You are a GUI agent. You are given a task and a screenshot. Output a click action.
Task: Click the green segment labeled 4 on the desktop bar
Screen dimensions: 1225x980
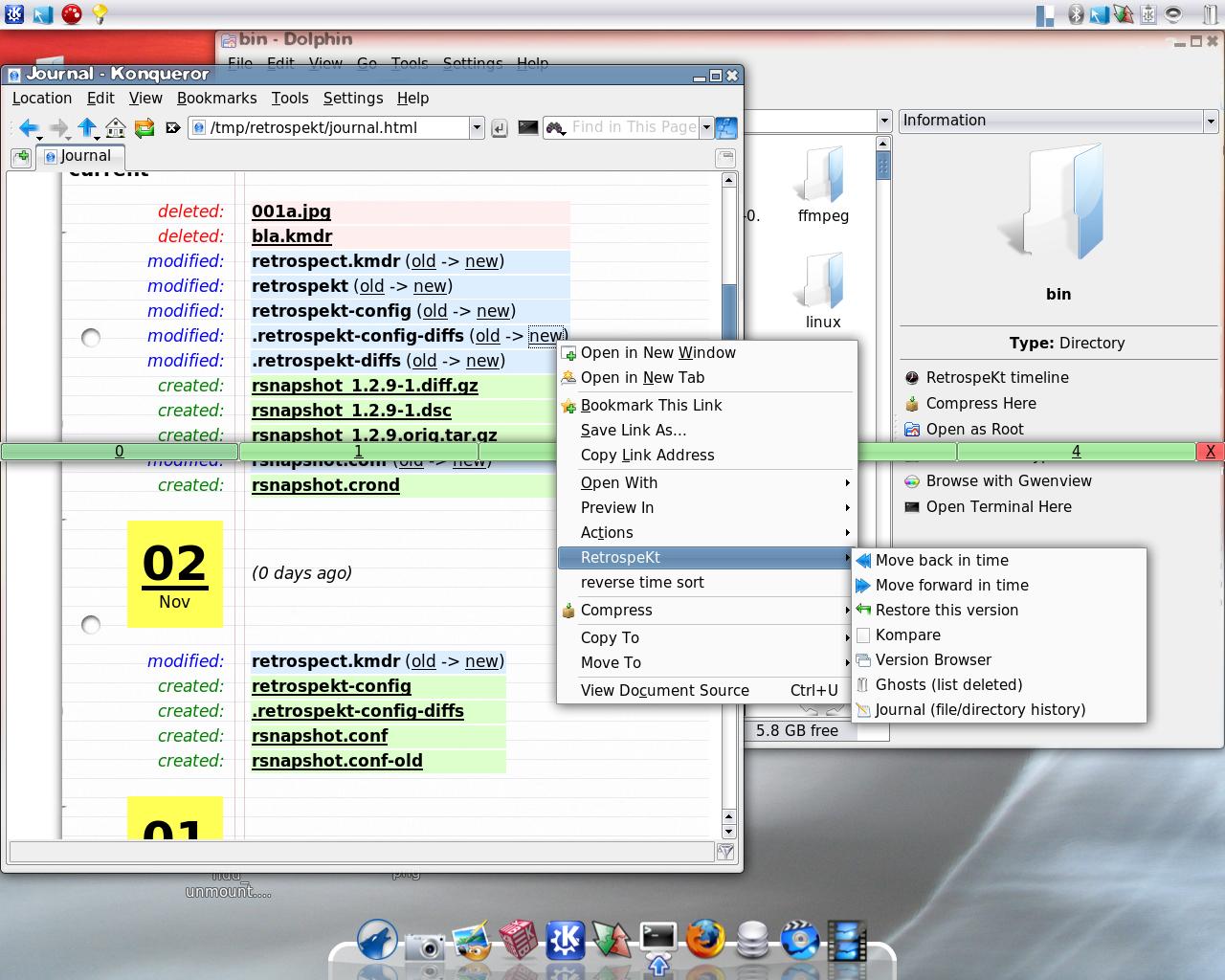click(x=1076, y=452)
